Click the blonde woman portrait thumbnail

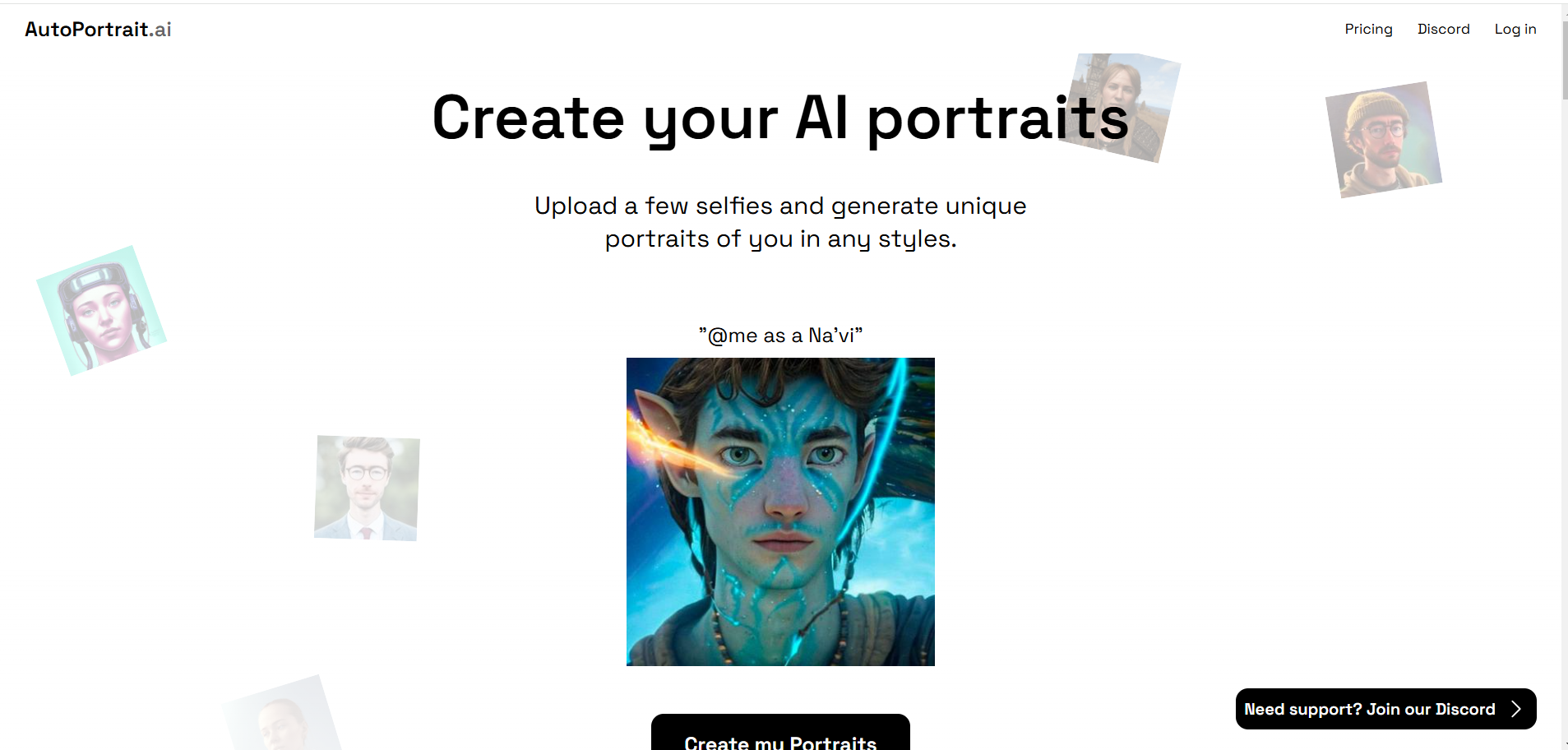[1120, 107]
